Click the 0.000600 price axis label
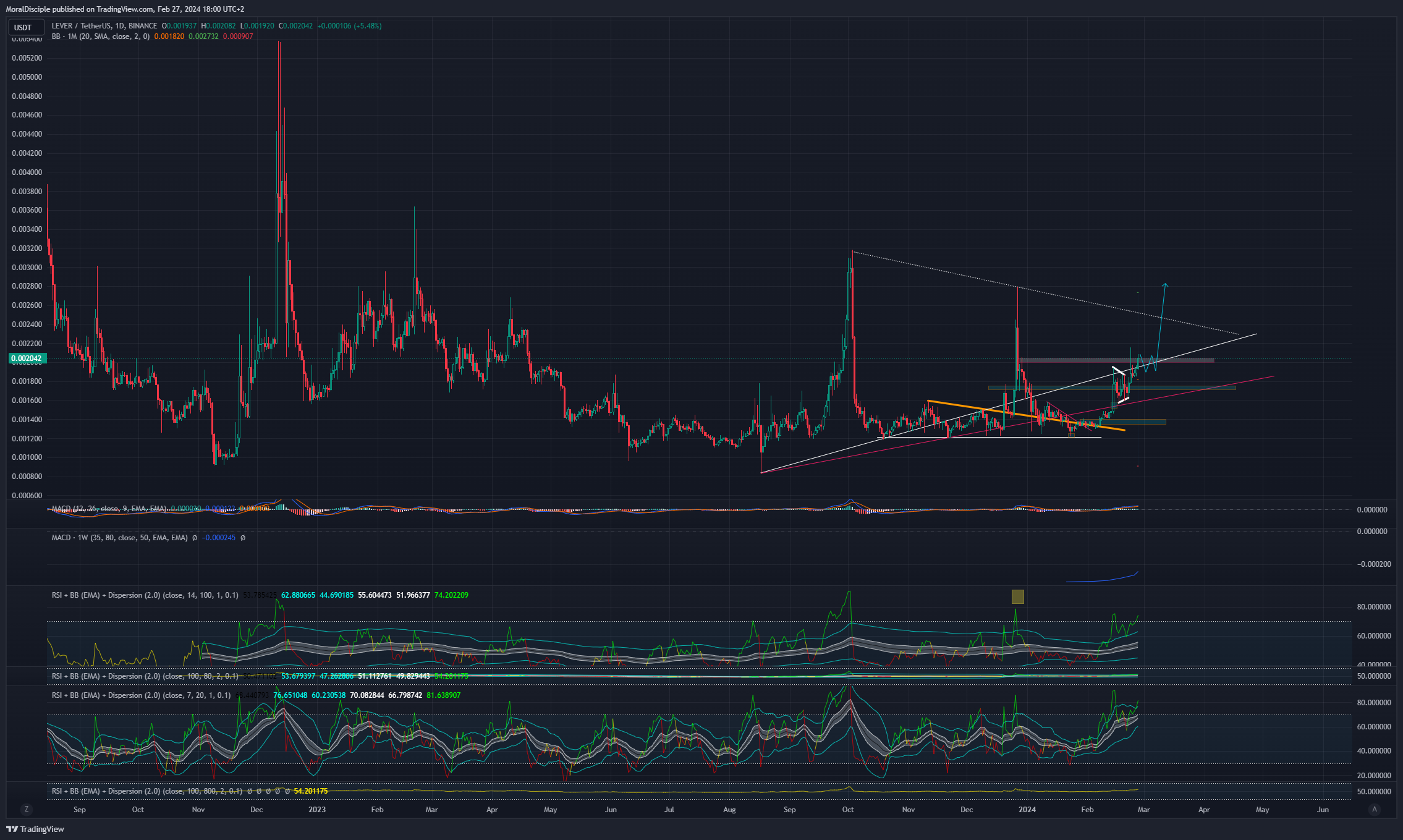Image resolution: width=1403 pixels, height=840 pixels. (27, 496)
